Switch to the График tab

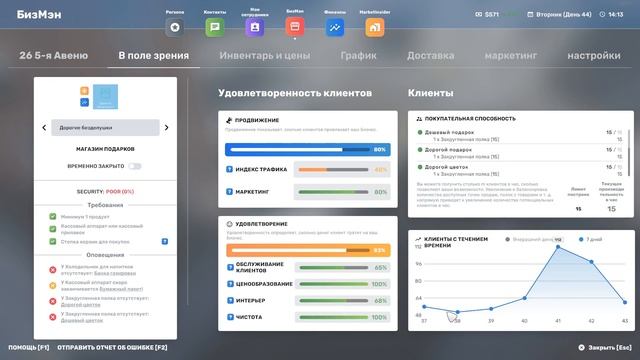point(358,56)
